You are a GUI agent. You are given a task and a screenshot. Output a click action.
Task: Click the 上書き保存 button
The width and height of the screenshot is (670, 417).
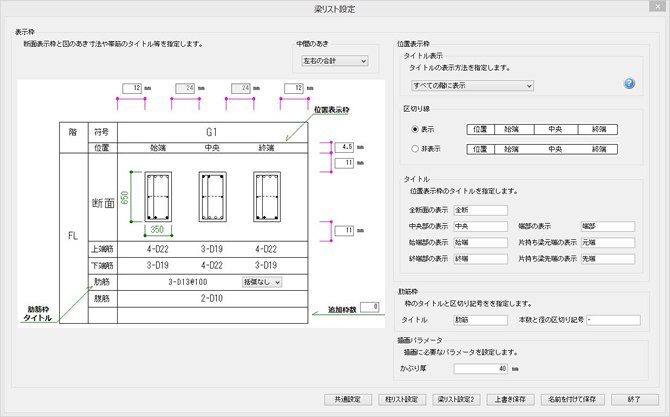[x=510, y=399]
